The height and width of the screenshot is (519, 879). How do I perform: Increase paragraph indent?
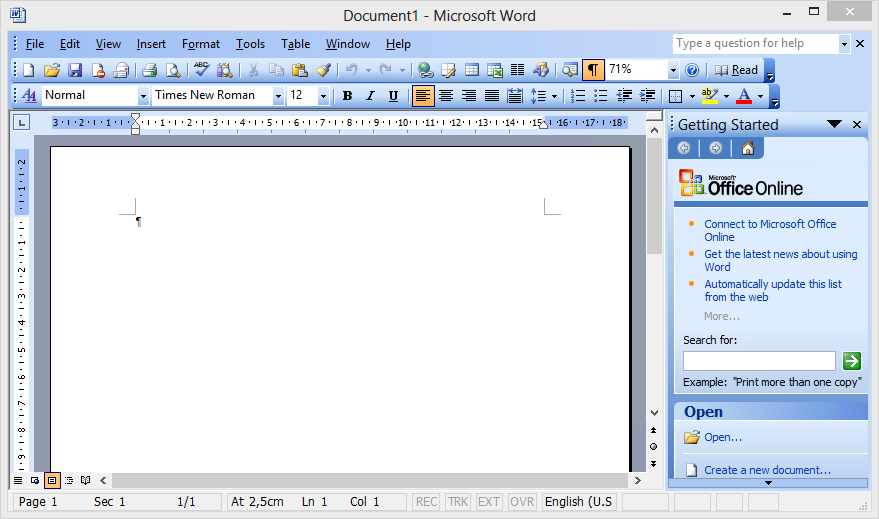coord(647,96)
